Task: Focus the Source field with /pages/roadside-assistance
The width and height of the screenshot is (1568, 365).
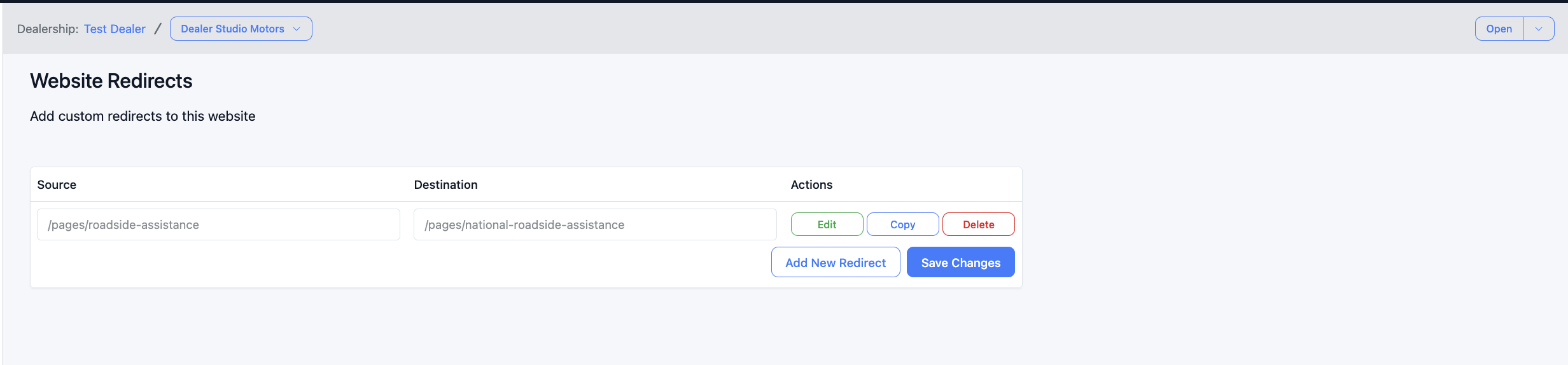Action: (218, 224)
